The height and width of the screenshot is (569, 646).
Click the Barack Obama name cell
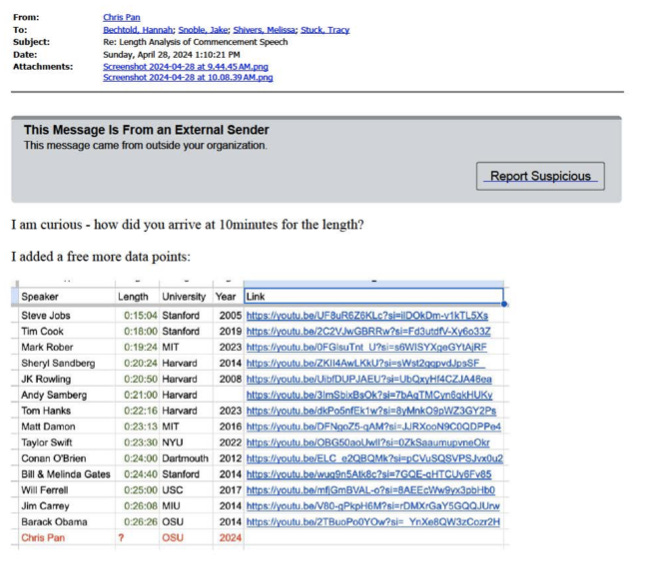(x=67, y=522)
